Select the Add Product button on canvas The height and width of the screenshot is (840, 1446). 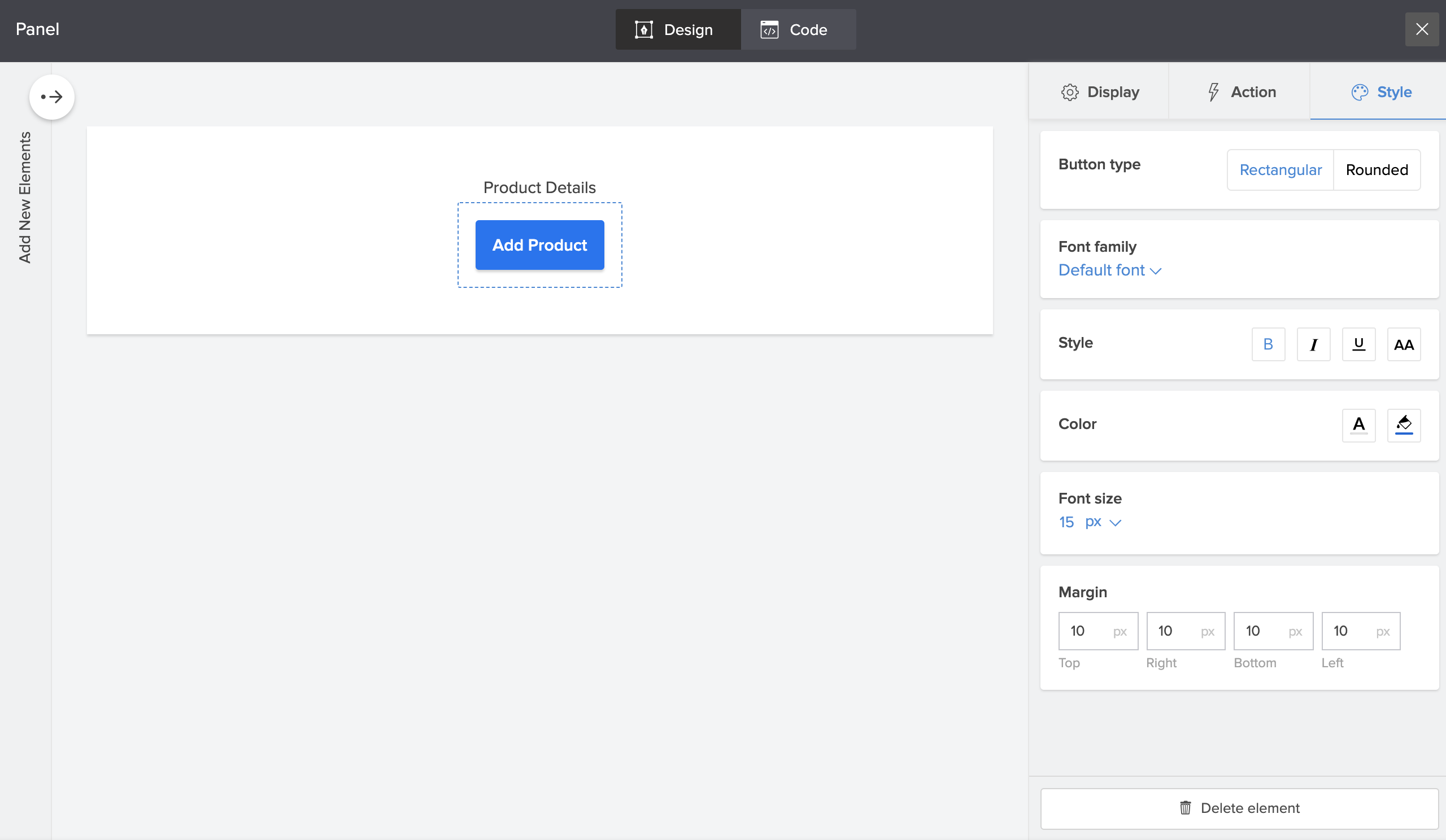[x=539, y=245]
